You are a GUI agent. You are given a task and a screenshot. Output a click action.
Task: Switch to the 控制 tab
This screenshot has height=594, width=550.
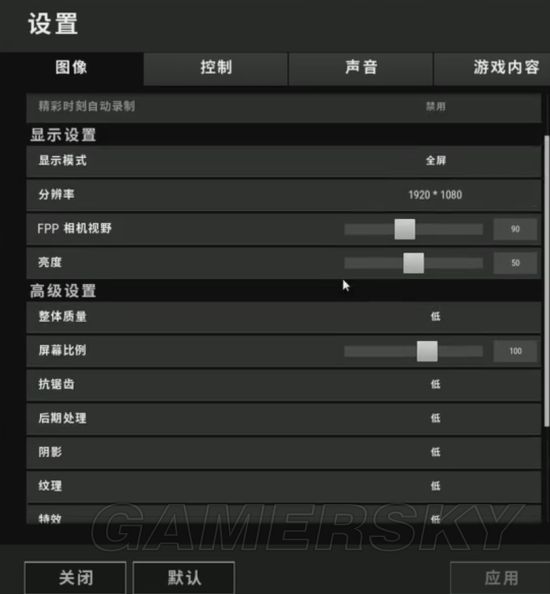point(216,69)
